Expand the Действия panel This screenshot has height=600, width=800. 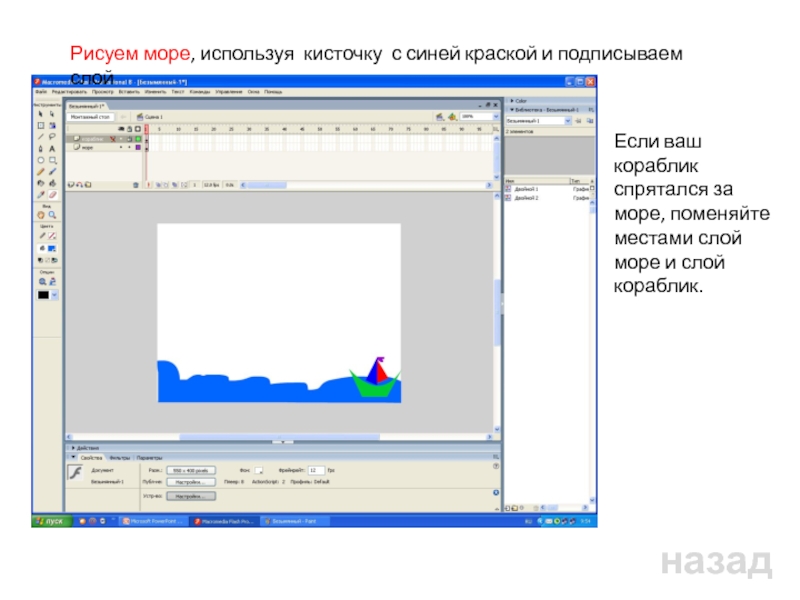[73, 448]
